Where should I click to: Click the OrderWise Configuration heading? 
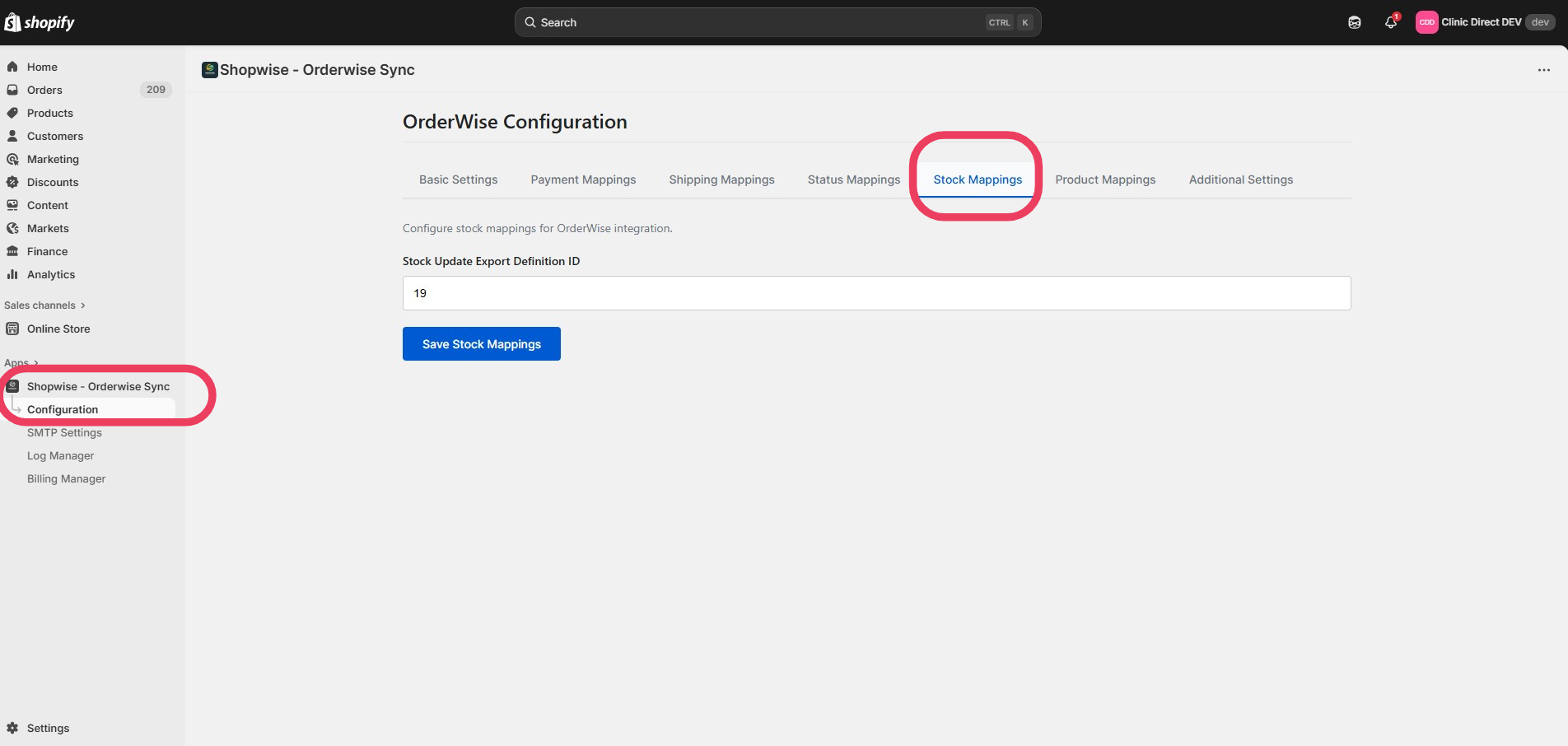tap(515, 122)
